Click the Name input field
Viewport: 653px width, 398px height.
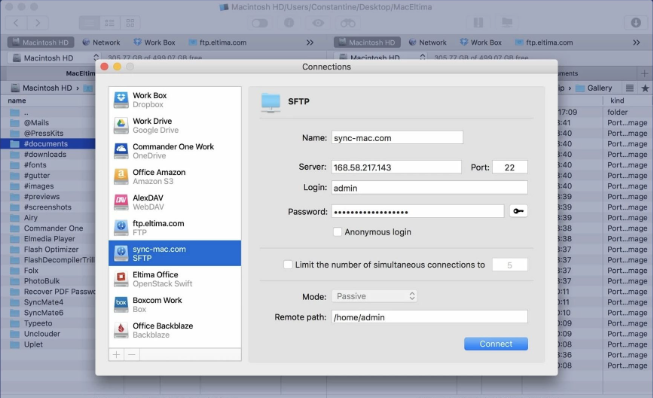[397, 137]
